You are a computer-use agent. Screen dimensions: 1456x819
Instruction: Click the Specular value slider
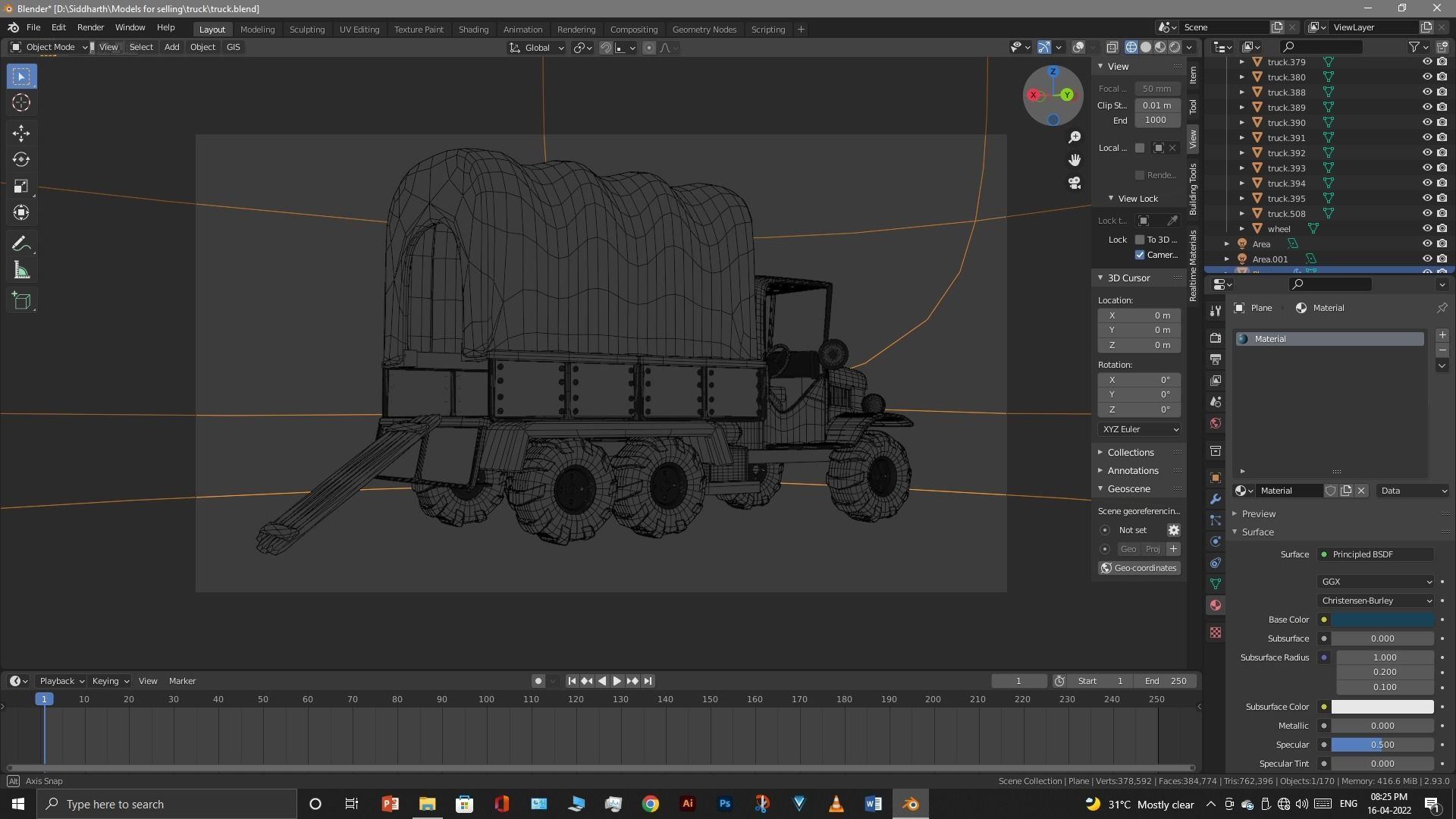pos(1382,745)
